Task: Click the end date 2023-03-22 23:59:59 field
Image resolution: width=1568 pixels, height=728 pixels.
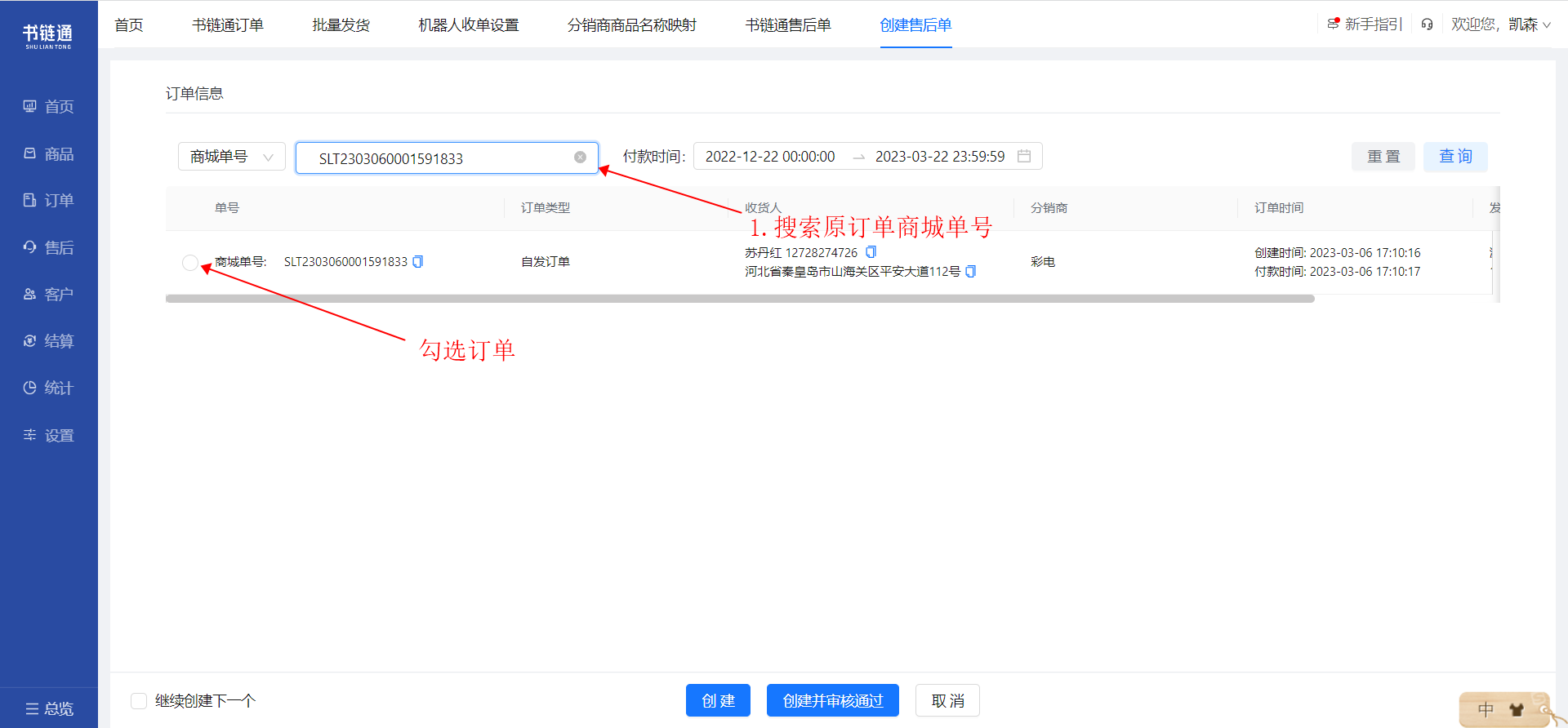Action: coord(940,157)
